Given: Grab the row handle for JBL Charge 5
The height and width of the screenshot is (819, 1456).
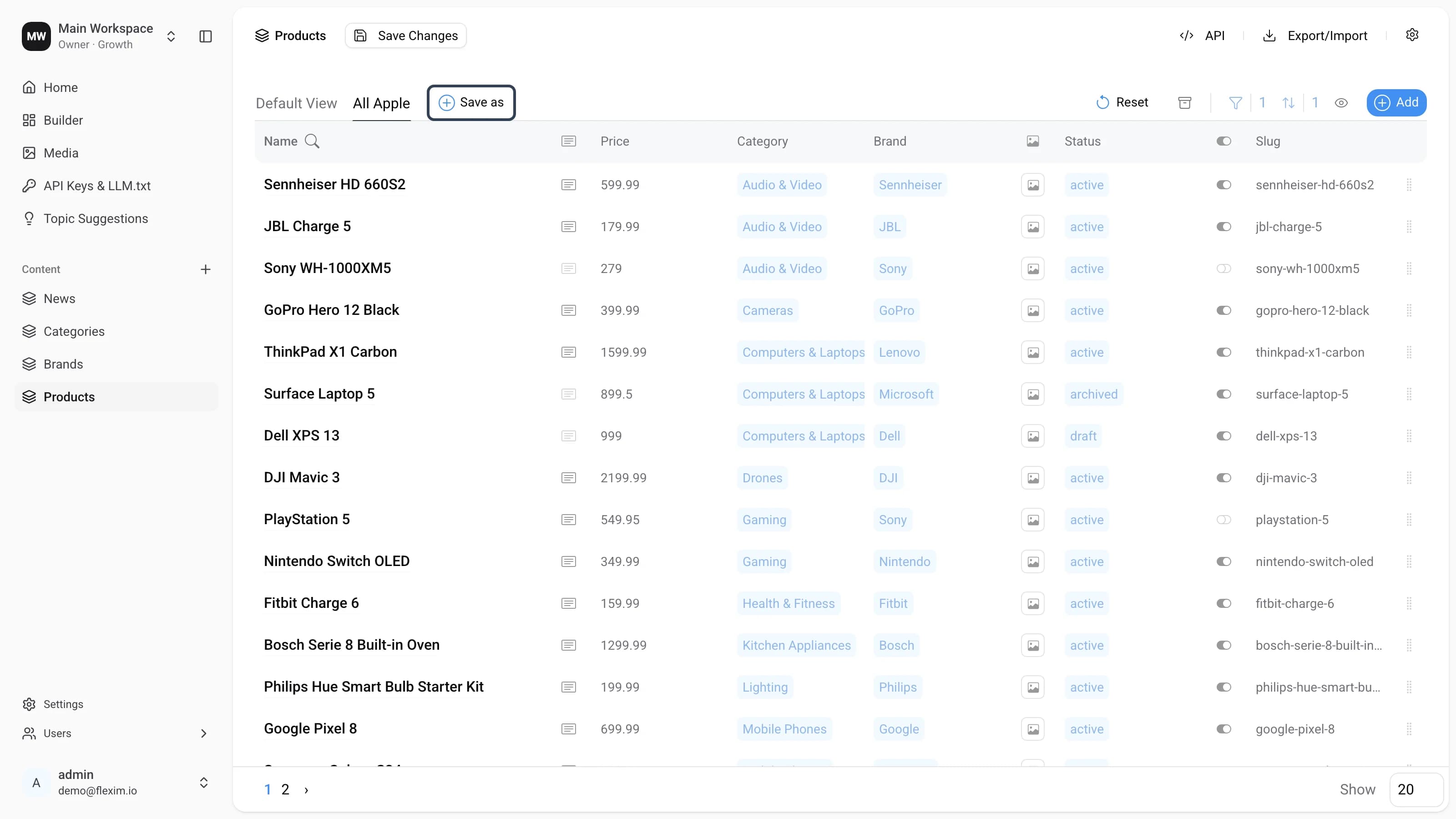Looking at the screenshot, I should click(x=1409, y=227).
